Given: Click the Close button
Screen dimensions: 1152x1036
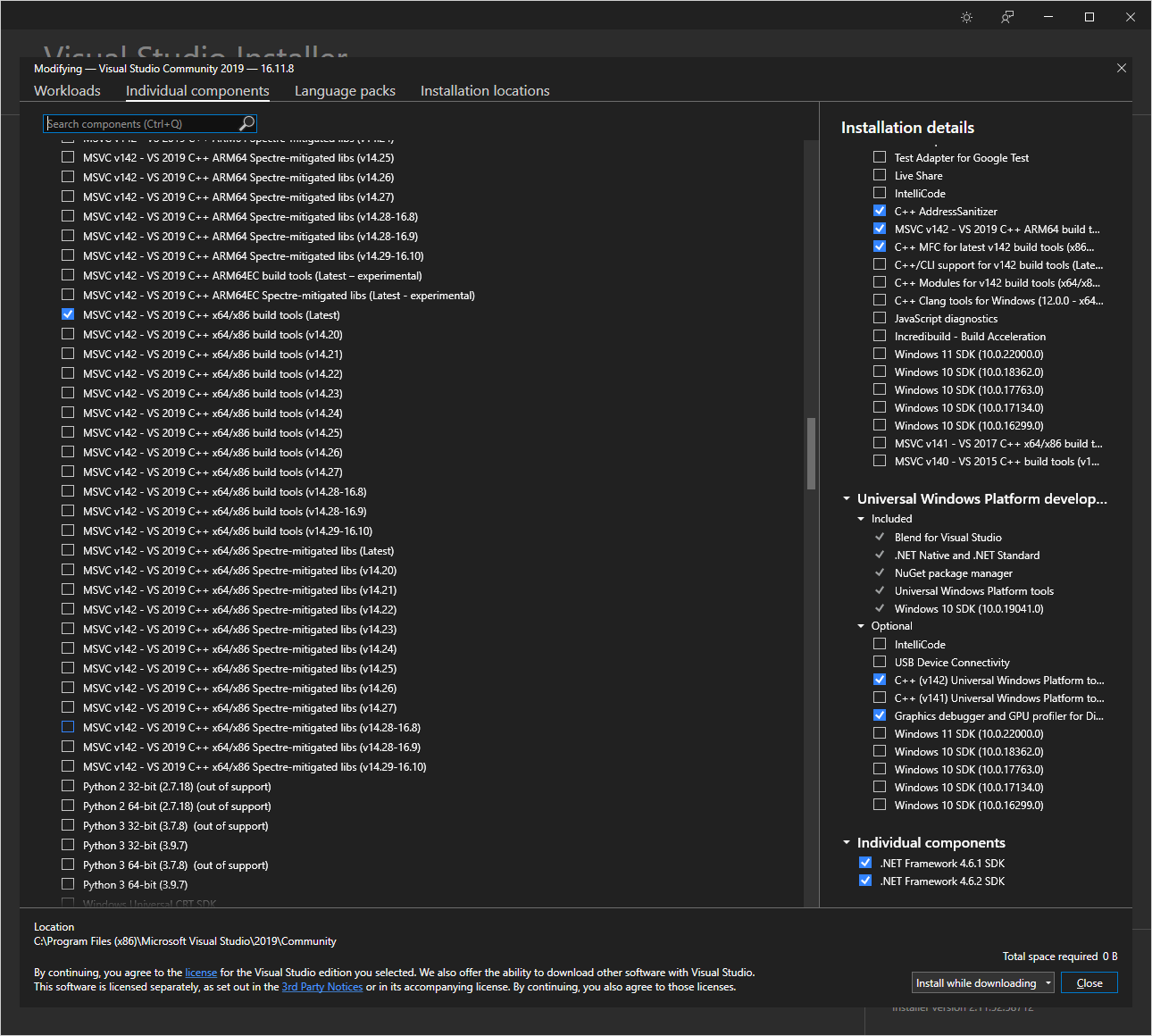Looking at the screenshot, I should coord(1089,983).
